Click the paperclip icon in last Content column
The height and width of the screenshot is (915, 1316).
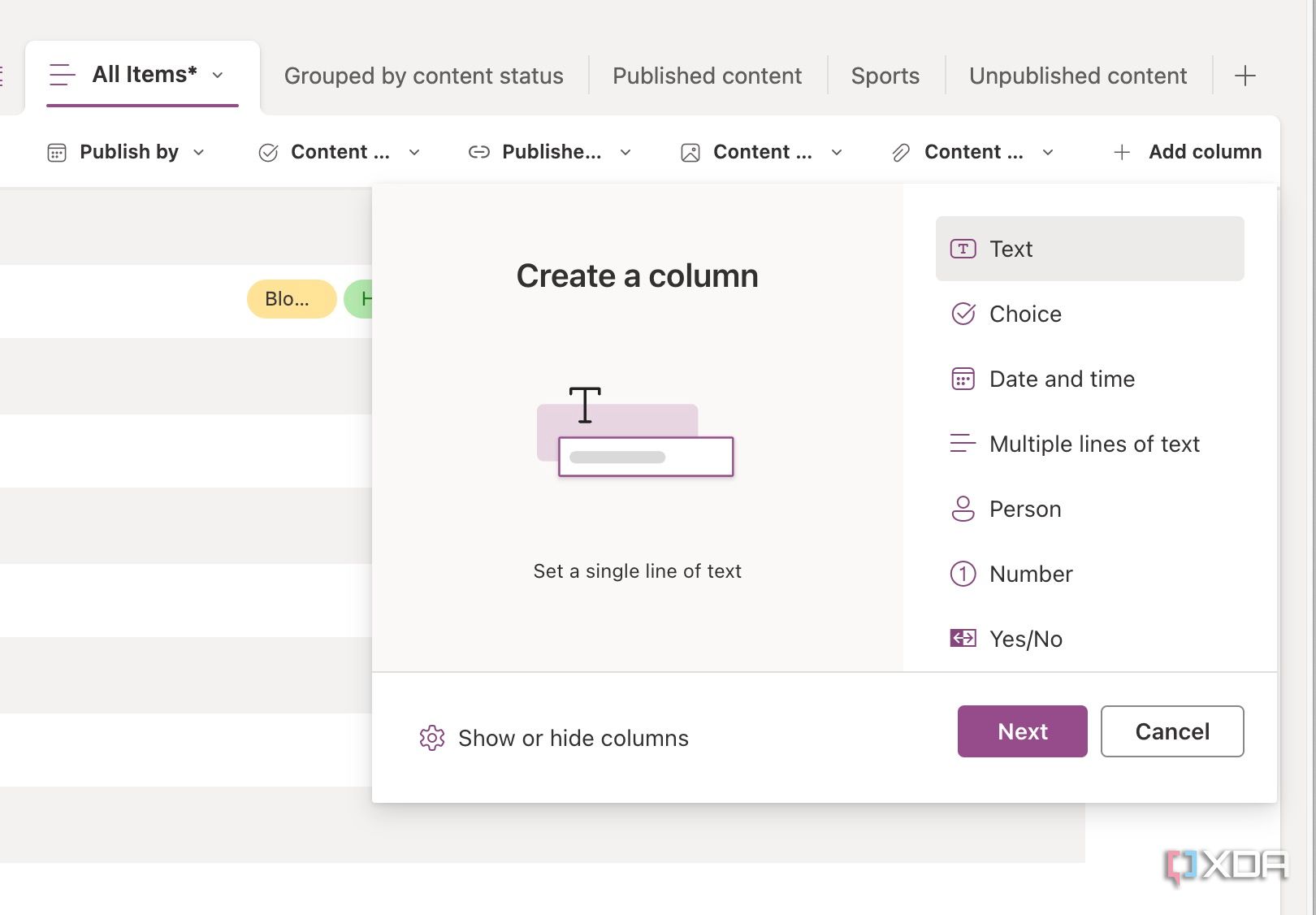coord(901,153)
